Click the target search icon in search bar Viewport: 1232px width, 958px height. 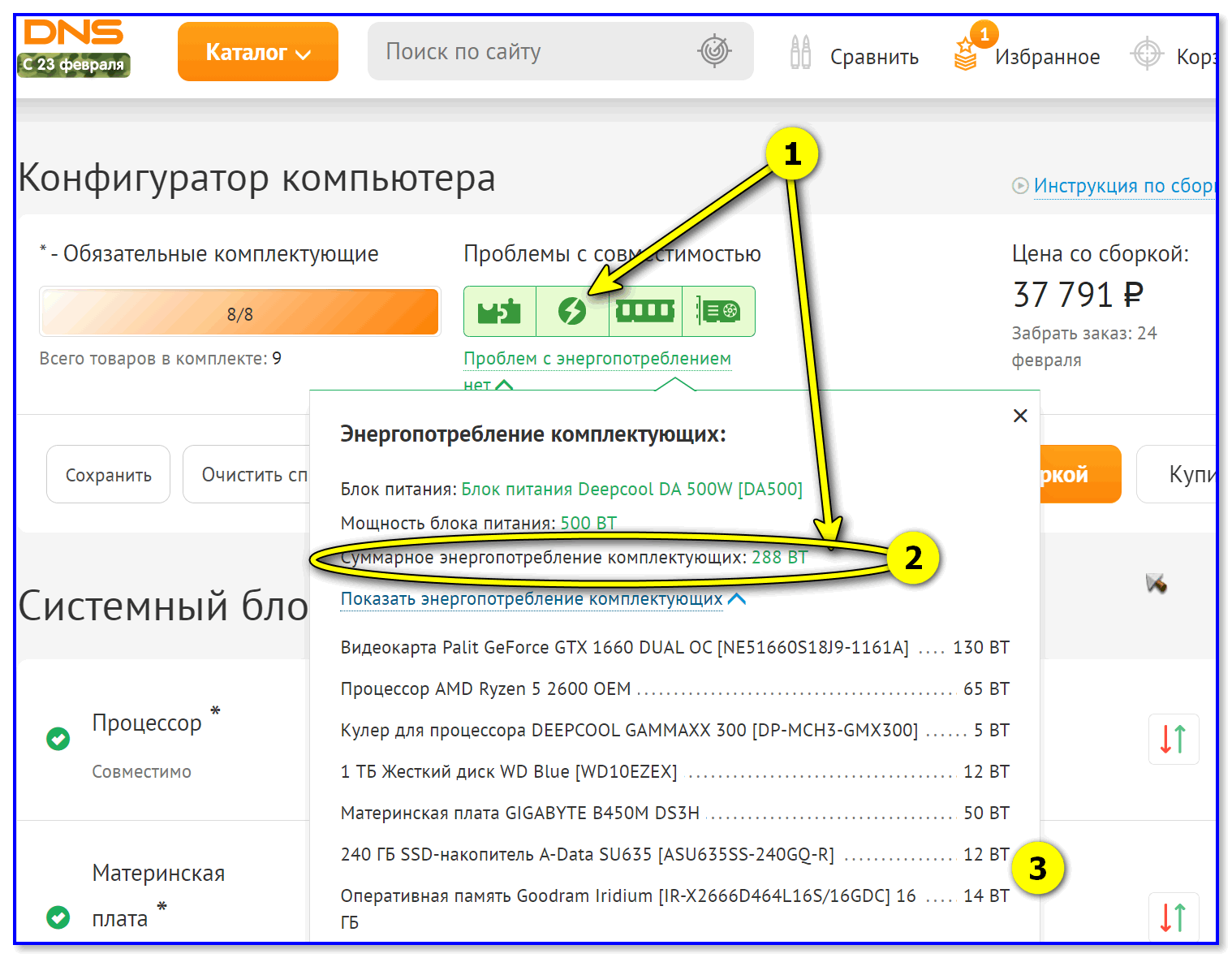(x=714, y=51)
